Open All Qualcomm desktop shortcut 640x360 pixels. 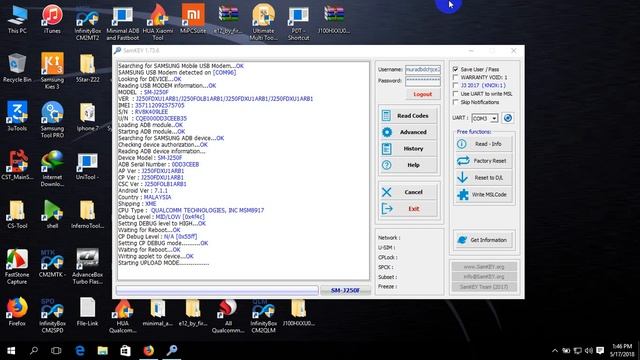coord(228,315)
